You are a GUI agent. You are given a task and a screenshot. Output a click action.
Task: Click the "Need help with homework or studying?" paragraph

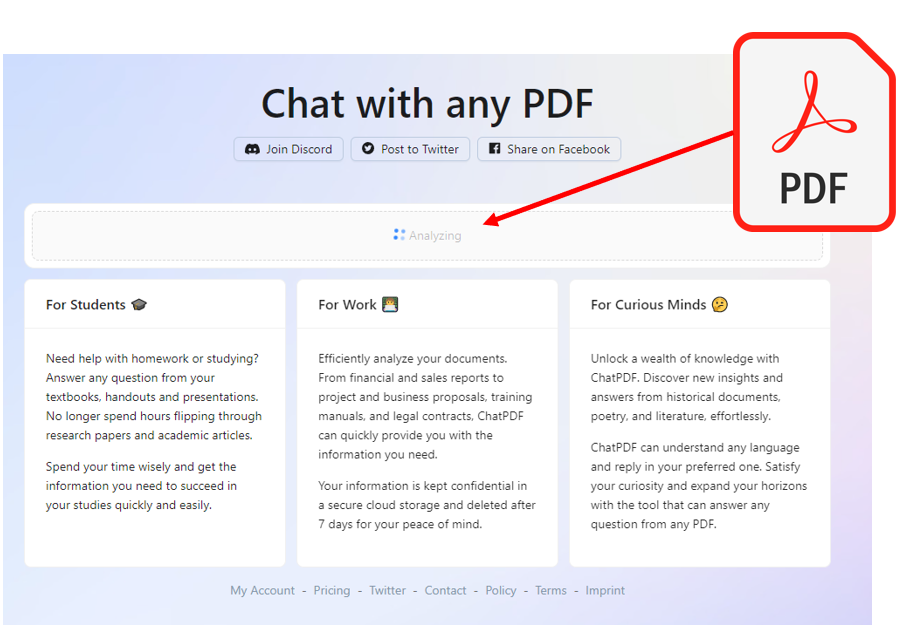coord(154,397)
